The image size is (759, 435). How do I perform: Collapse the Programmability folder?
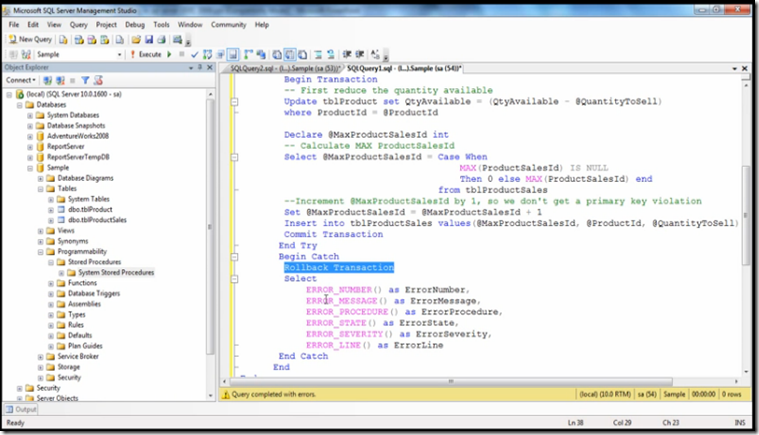coord(41,252)
